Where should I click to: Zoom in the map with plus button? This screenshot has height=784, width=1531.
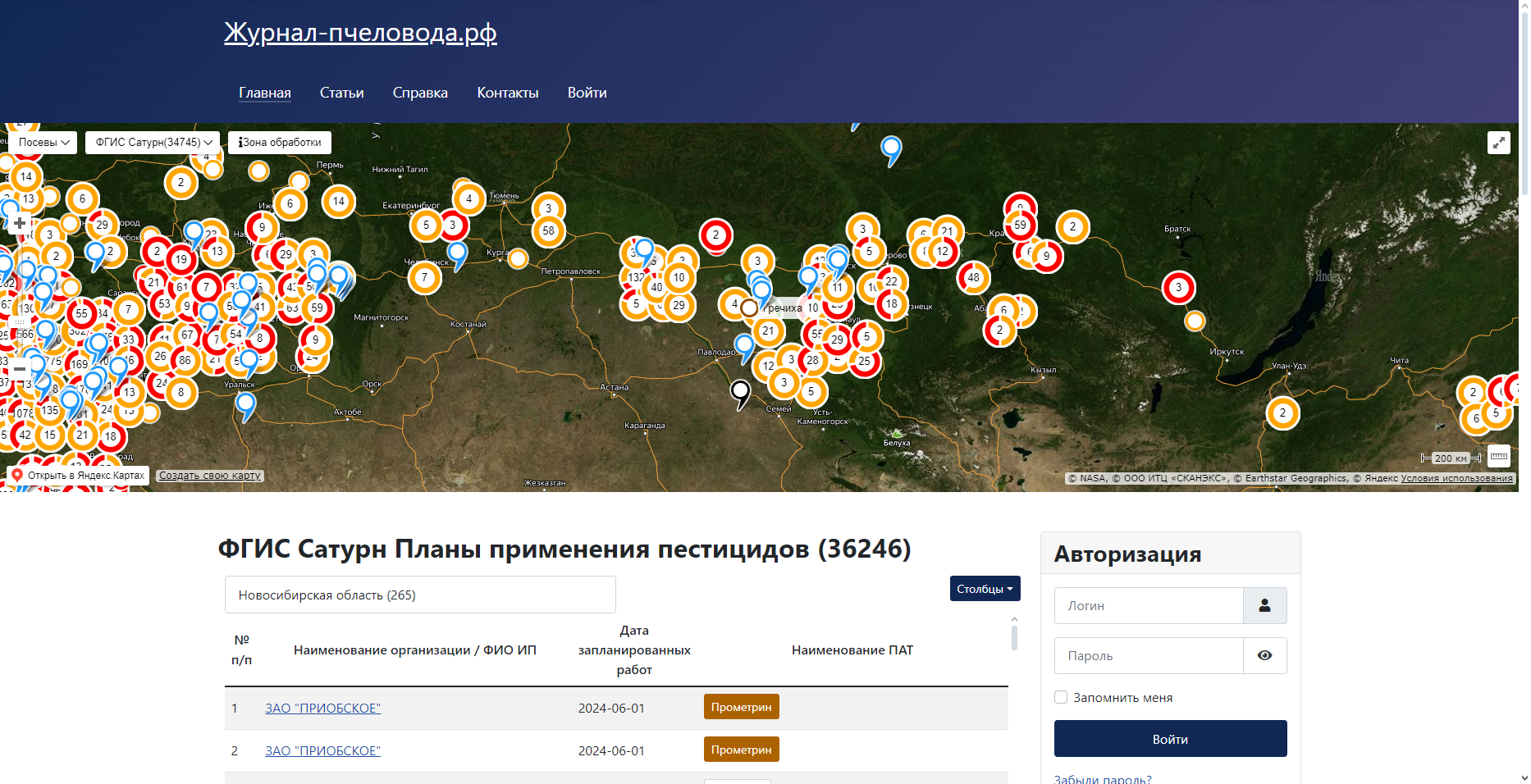point(20,223)
